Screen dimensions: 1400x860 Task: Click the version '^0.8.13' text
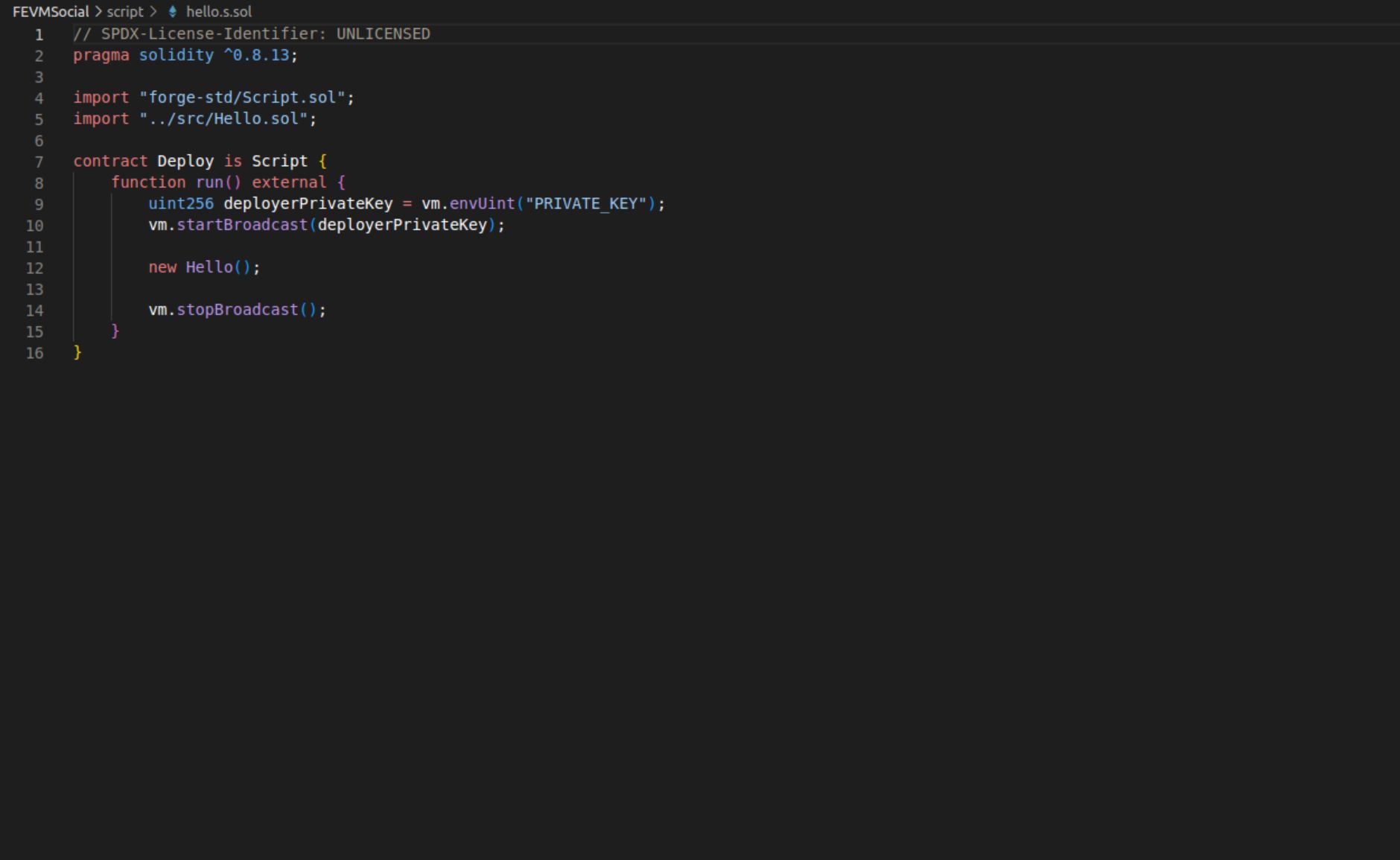tap(256, 55)
